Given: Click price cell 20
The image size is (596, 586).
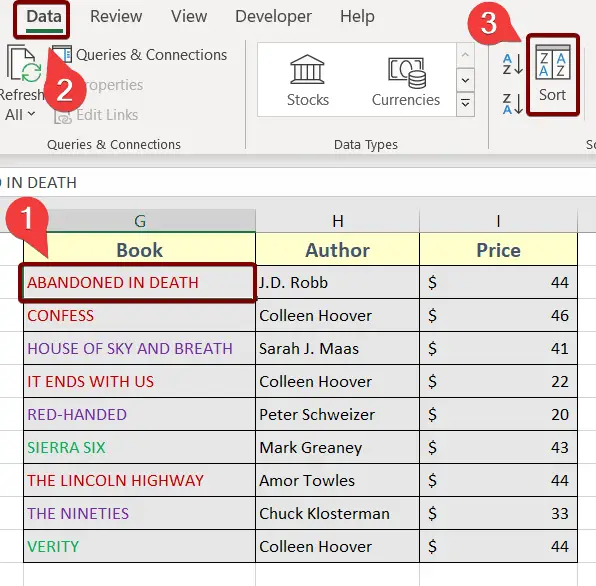Looking at the screenshot, I should click(498, 414).
